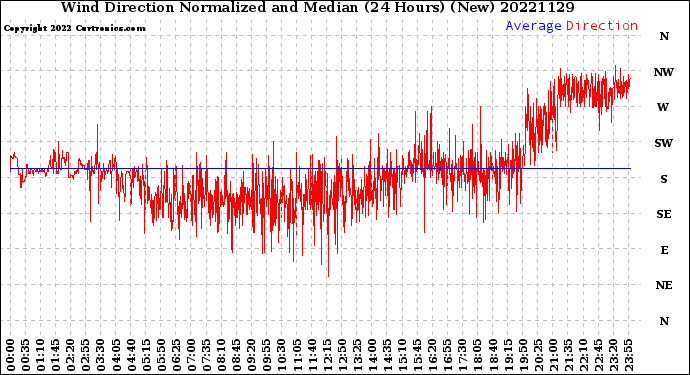Click the 14:00 time label
This screenshot has height=375, width=690.
(x=372, y=355)
